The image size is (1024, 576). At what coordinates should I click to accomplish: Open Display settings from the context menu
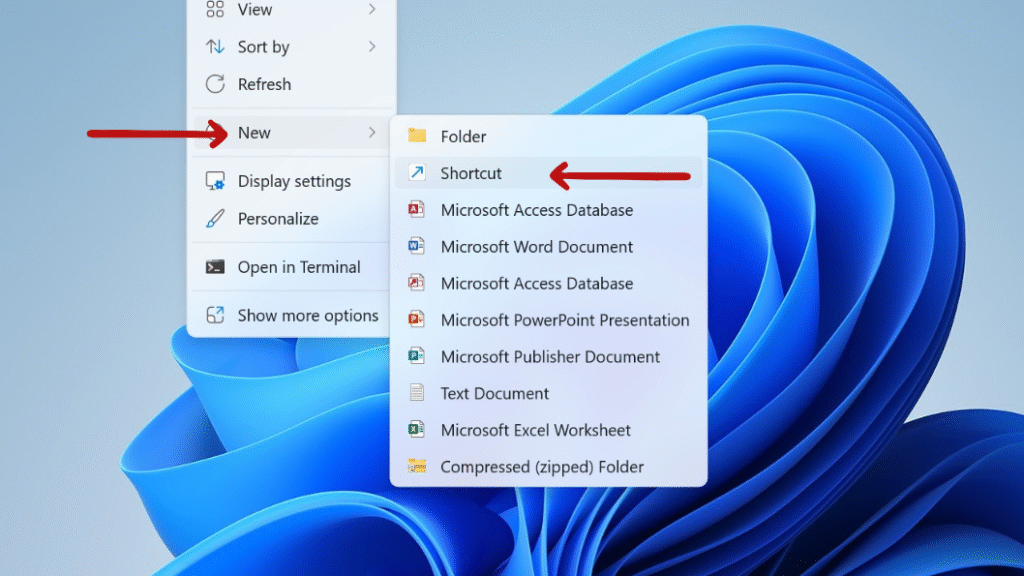[x=291, y=181]
